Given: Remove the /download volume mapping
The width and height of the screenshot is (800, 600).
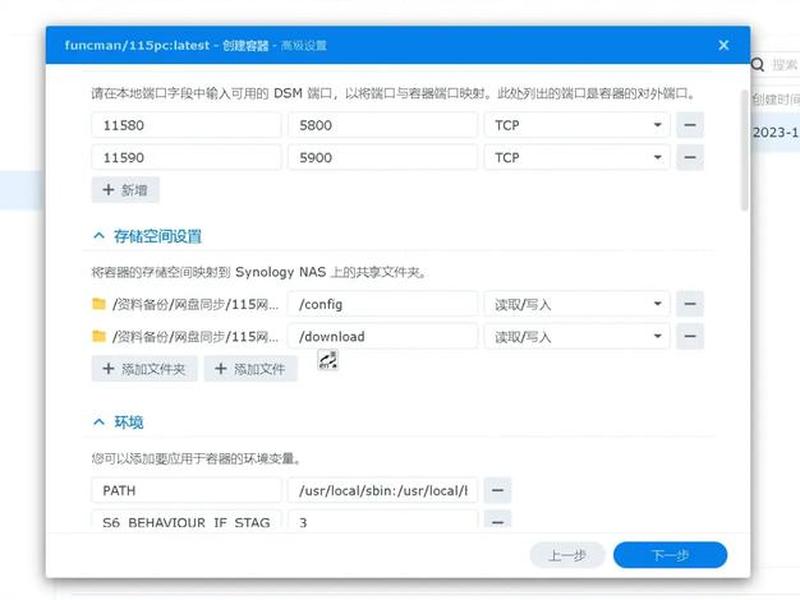Looking at the screenshot, I should coord(690,336).
